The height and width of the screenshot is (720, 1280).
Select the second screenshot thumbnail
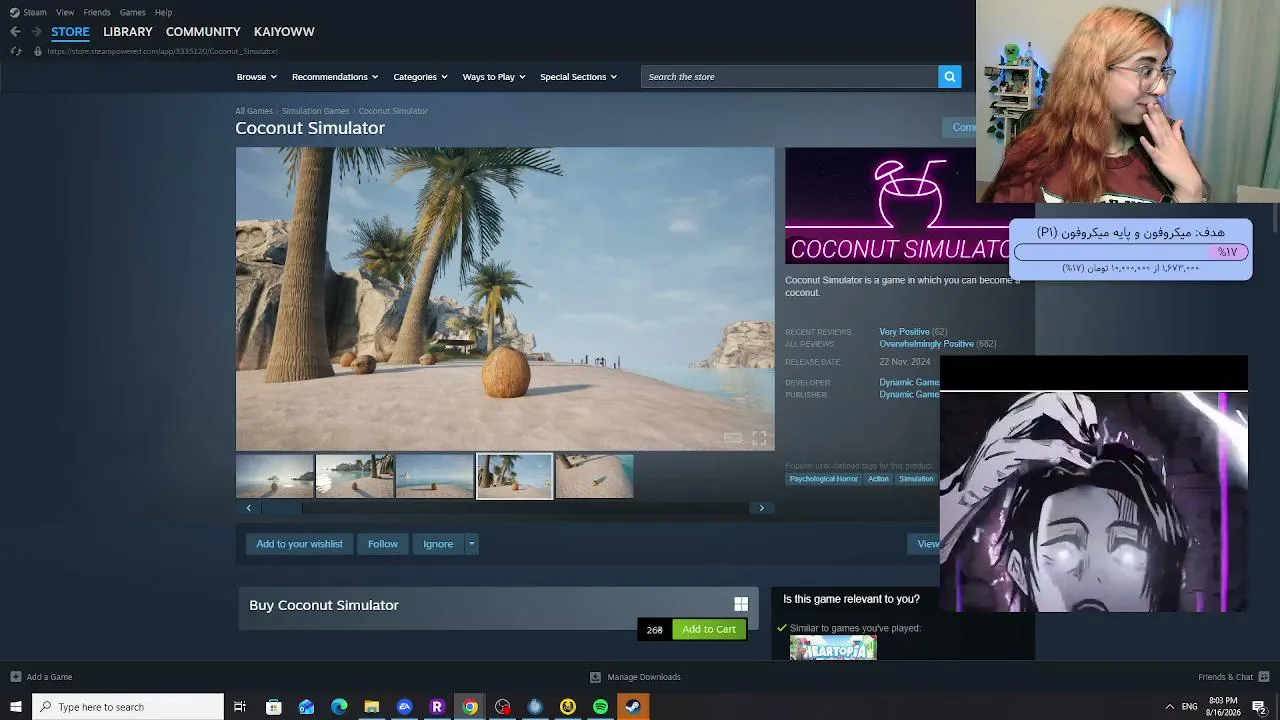coord(354,476)
